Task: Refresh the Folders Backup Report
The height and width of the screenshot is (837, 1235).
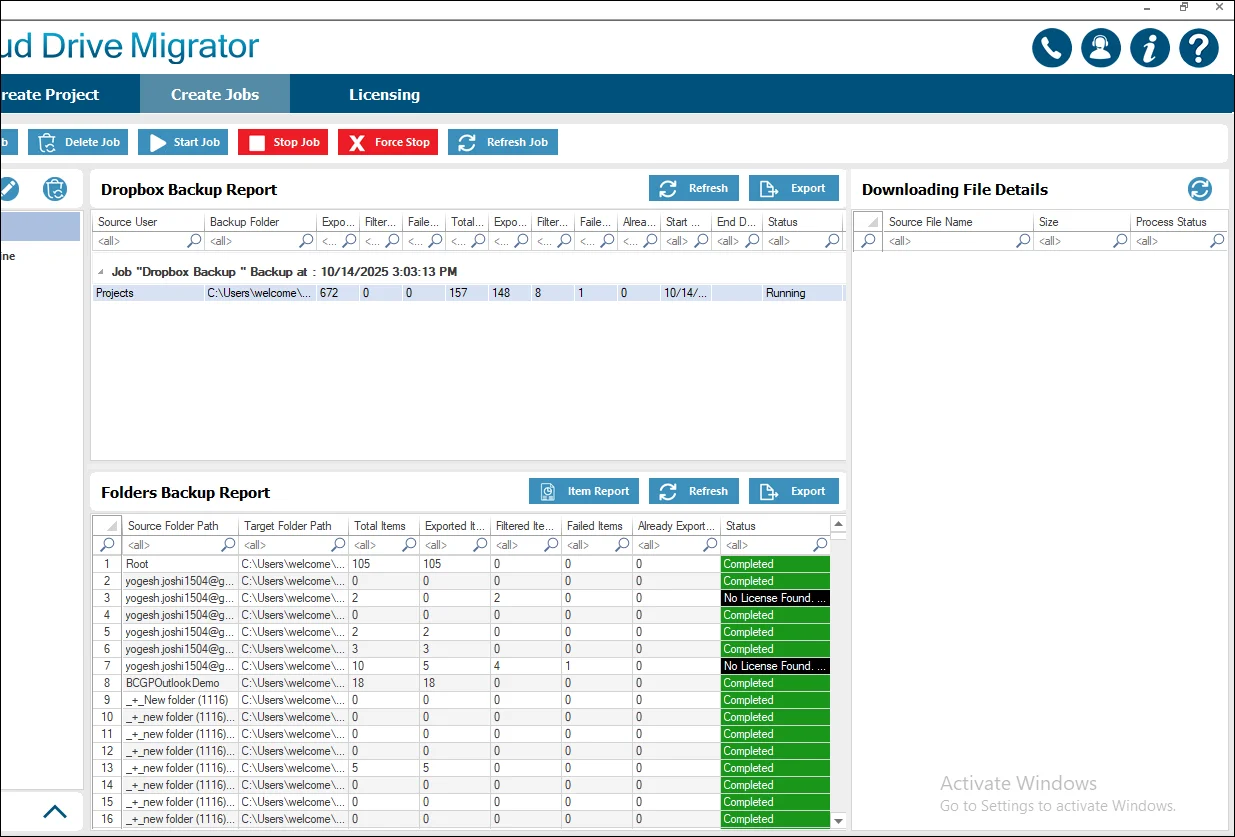Action: pos(694,491)
